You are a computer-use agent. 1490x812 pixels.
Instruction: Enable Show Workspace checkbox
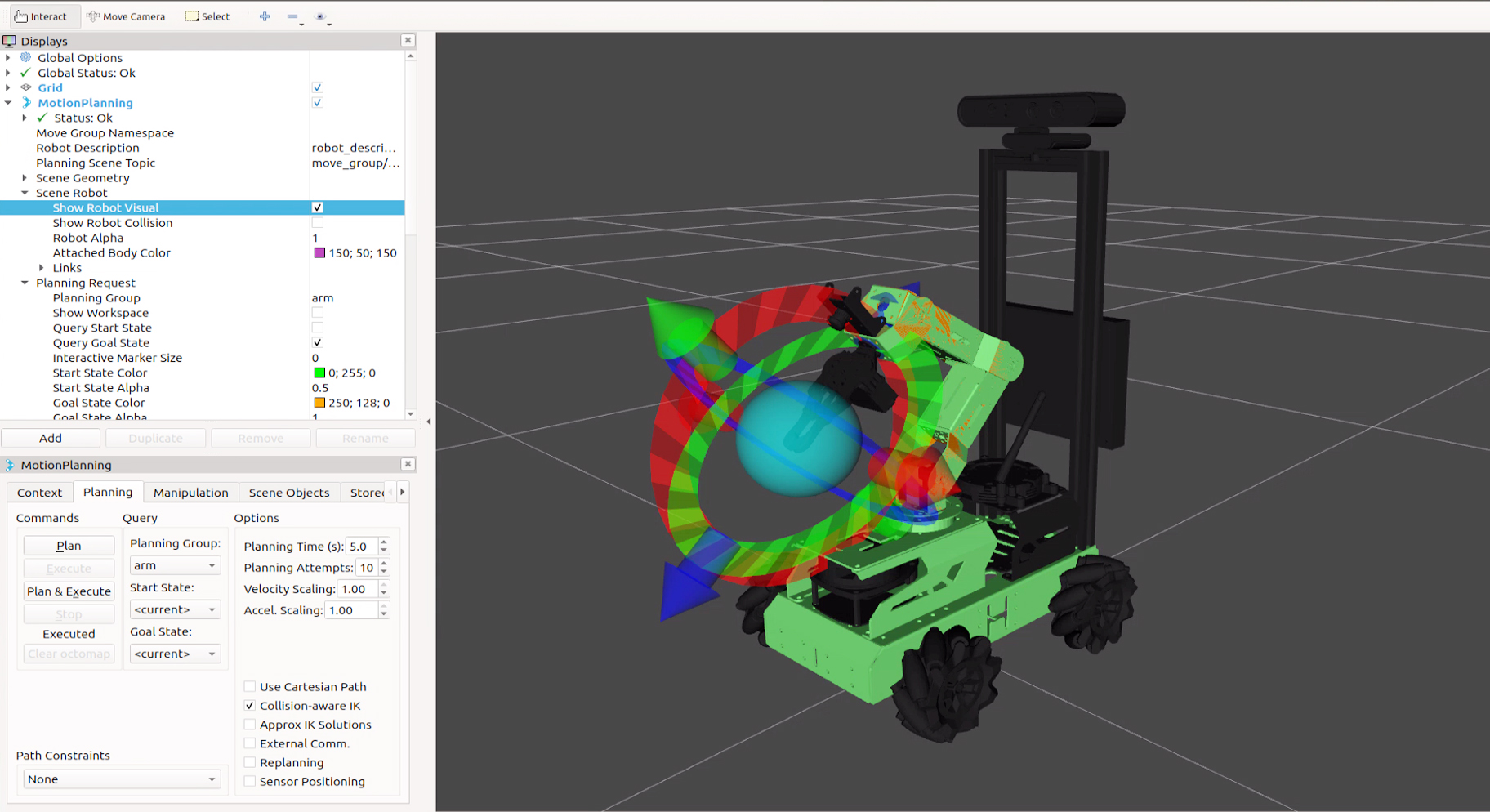click(318, 312)
